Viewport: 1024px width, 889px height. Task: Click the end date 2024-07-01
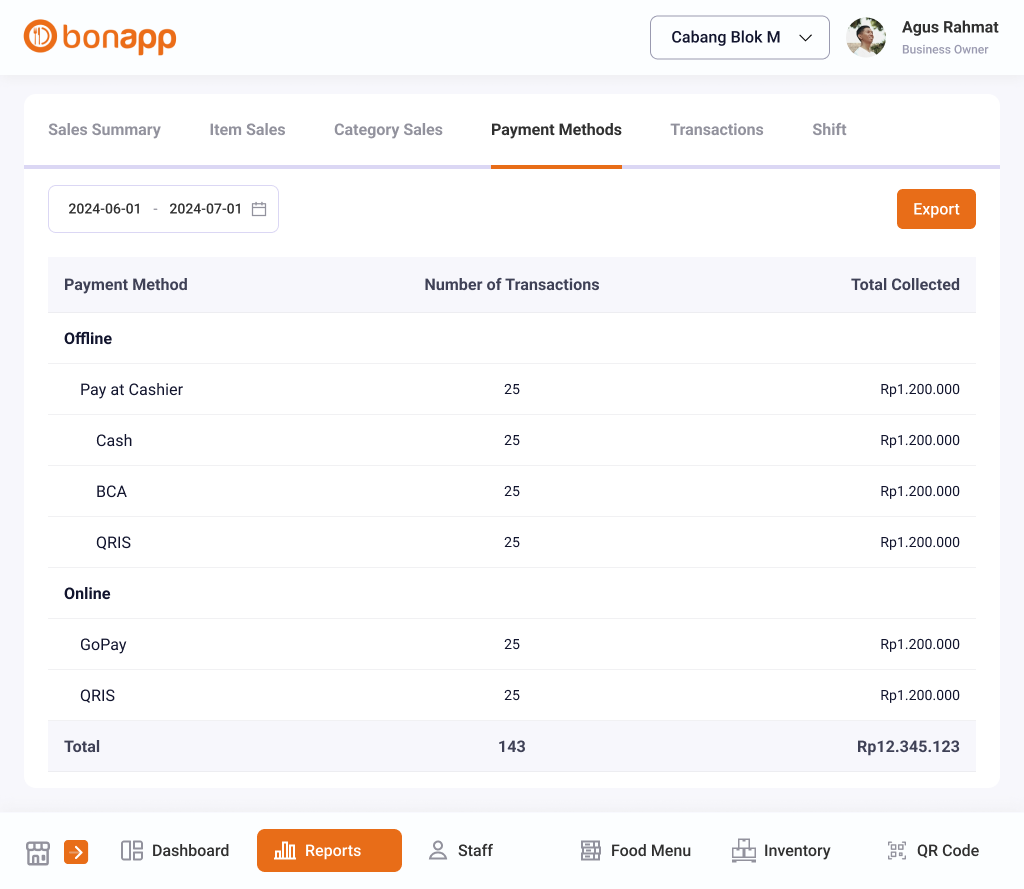[205, 209]
